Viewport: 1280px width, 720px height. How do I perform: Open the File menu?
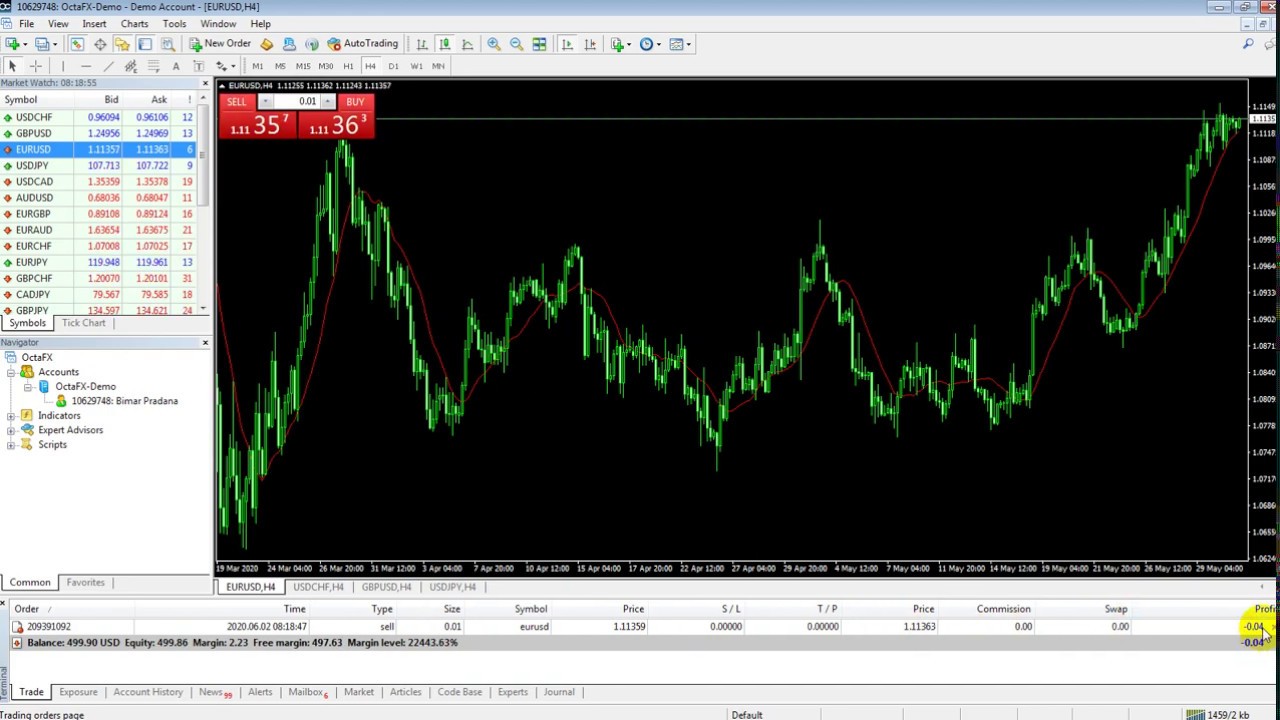click(x=26, y=24)
